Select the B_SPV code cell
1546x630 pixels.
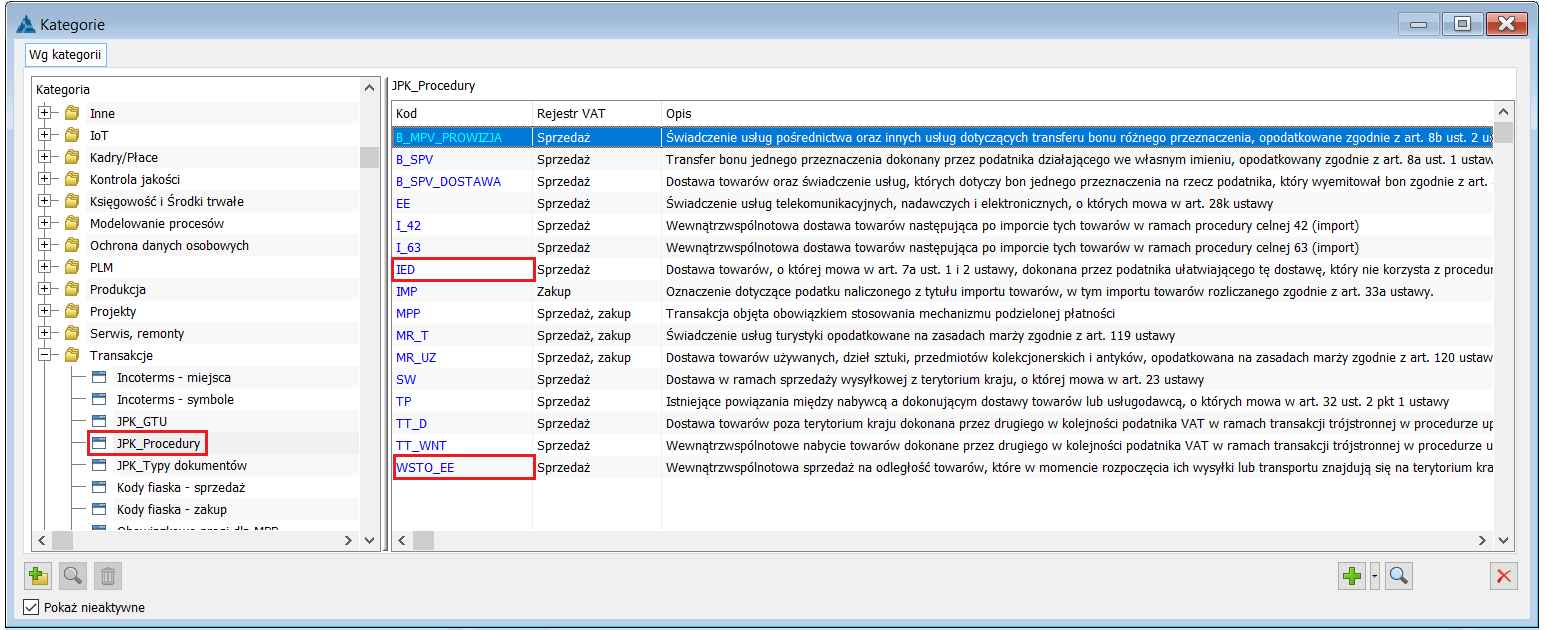tap(462, 158)
